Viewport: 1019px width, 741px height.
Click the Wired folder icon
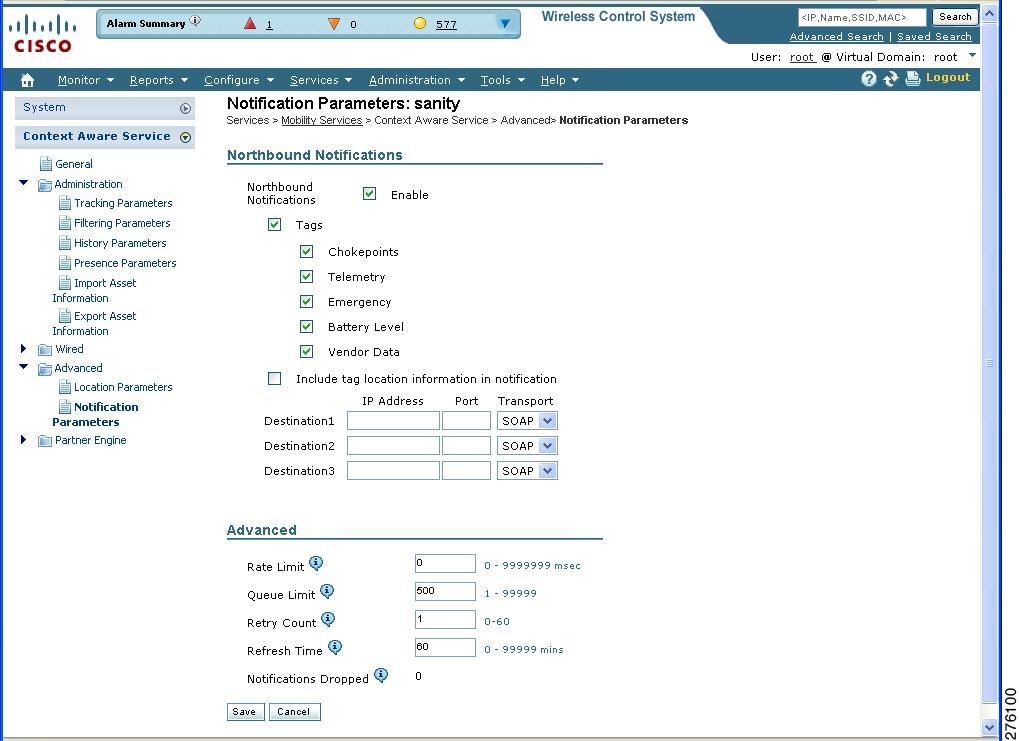[x=45, y=350]
